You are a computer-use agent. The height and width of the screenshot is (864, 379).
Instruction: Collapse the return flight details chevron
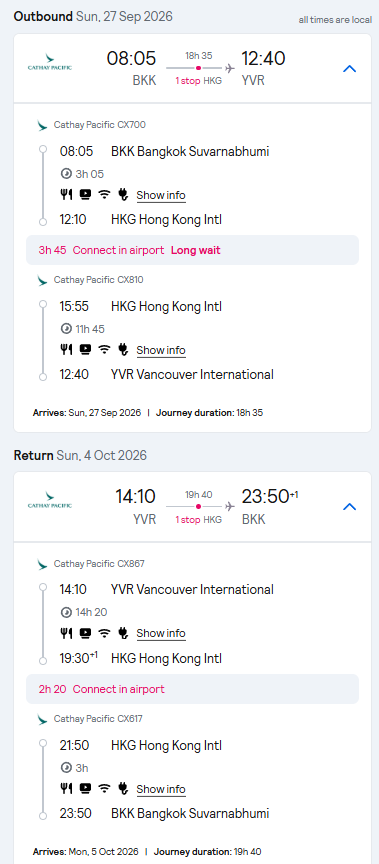[x=350, y=507]
